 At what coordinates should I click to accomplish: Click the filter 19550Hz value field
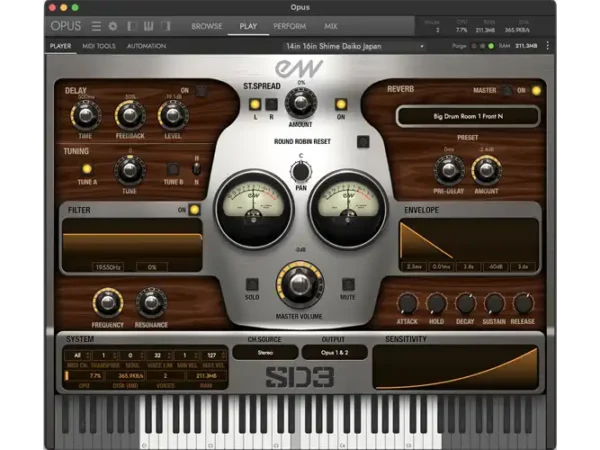click(x=108, y=267)
